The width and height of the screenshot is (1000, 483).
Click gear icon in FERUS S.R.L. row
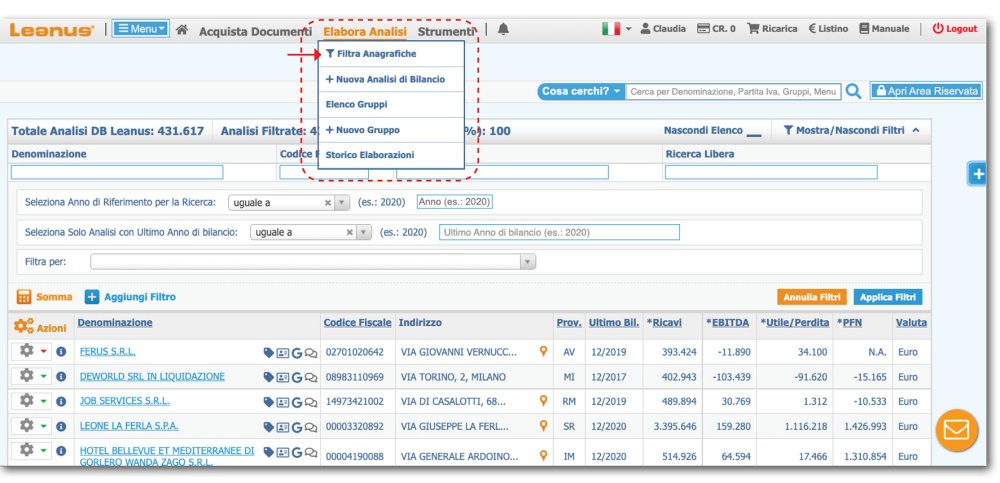click(x=26, y=351)
